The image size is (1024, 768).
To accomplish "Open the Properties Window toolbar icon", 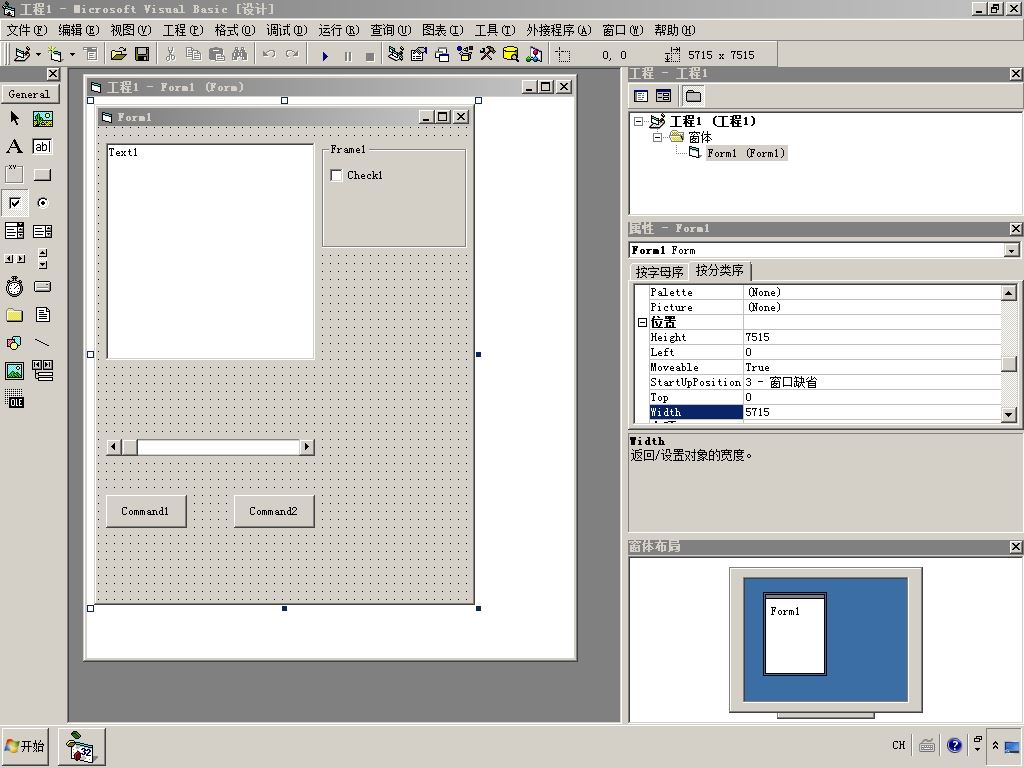I will coord(419,55).
